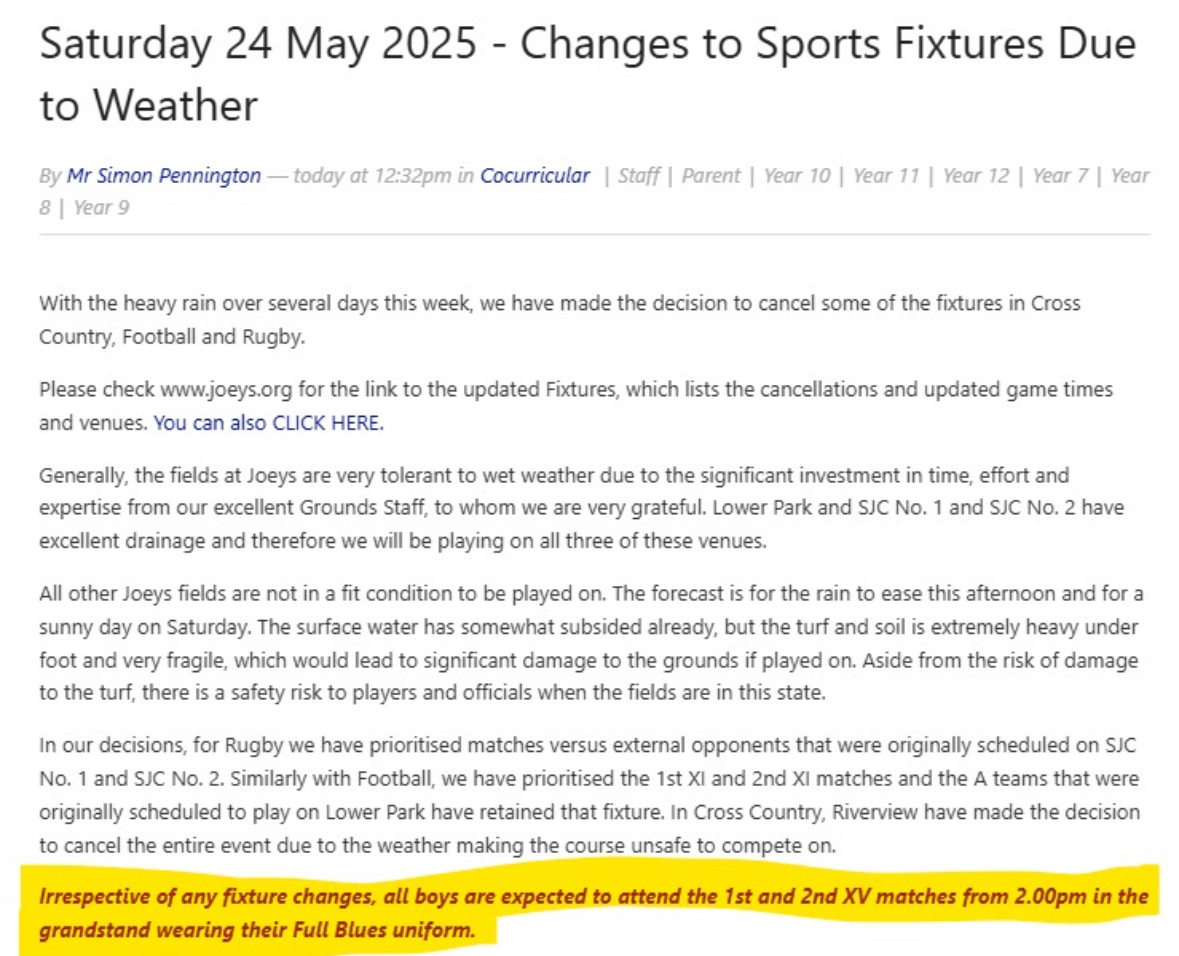This screenshot has height=956, width=1179.
Task: Click the paragraph mentioning Grounds Staff
Action: [x=581, y=508]
